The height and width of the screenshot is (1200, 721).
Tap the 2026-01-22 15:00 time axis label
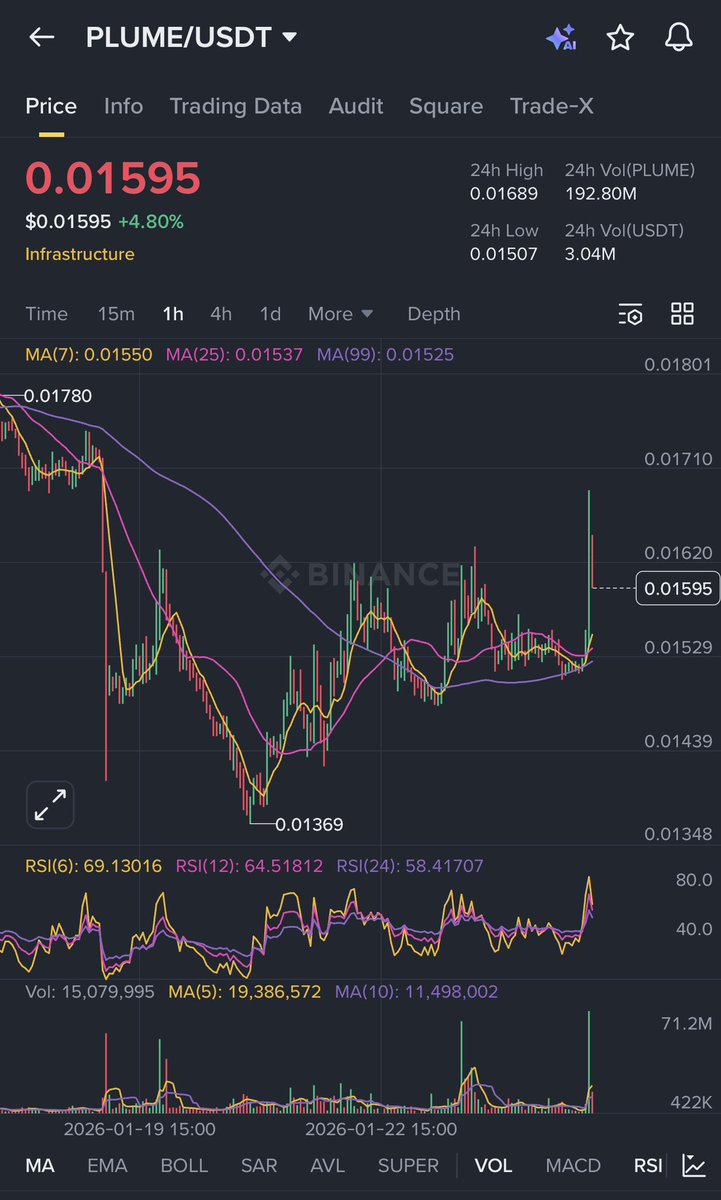381,1129
